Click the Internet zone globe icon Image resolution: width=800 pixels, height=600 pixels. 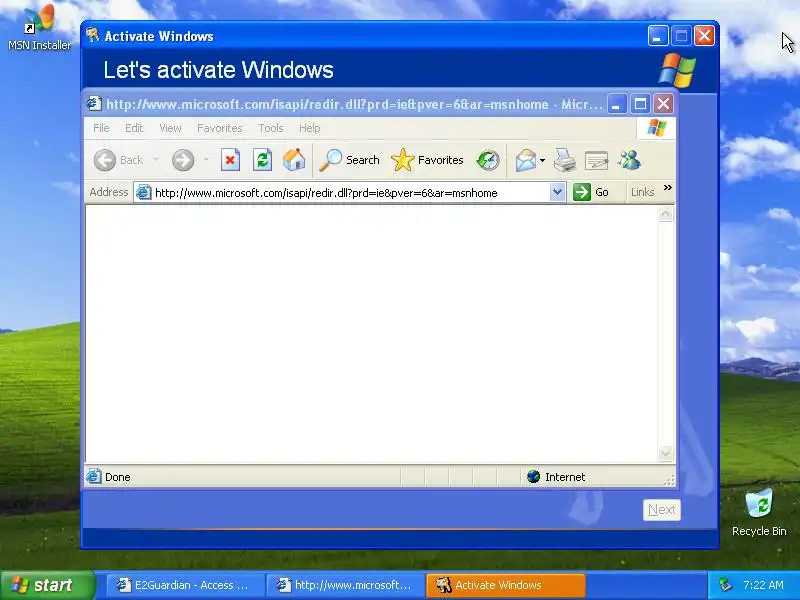pyautogui.click(x=534, y=477)
